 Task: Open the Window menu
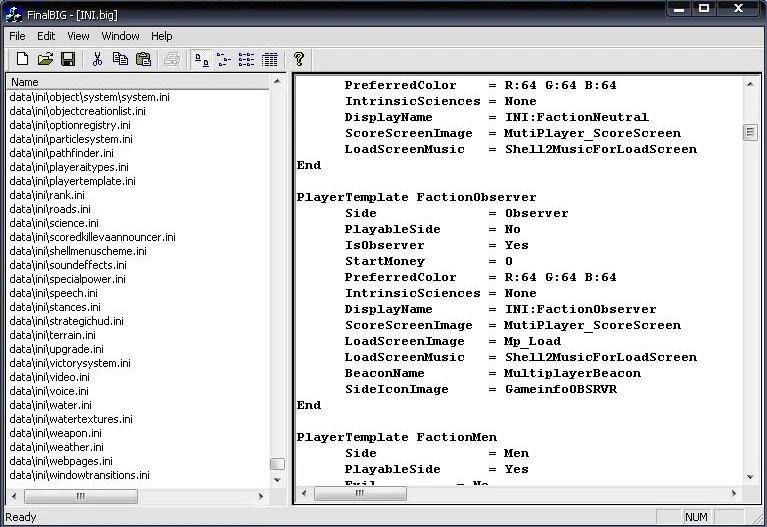pos(120,36)
